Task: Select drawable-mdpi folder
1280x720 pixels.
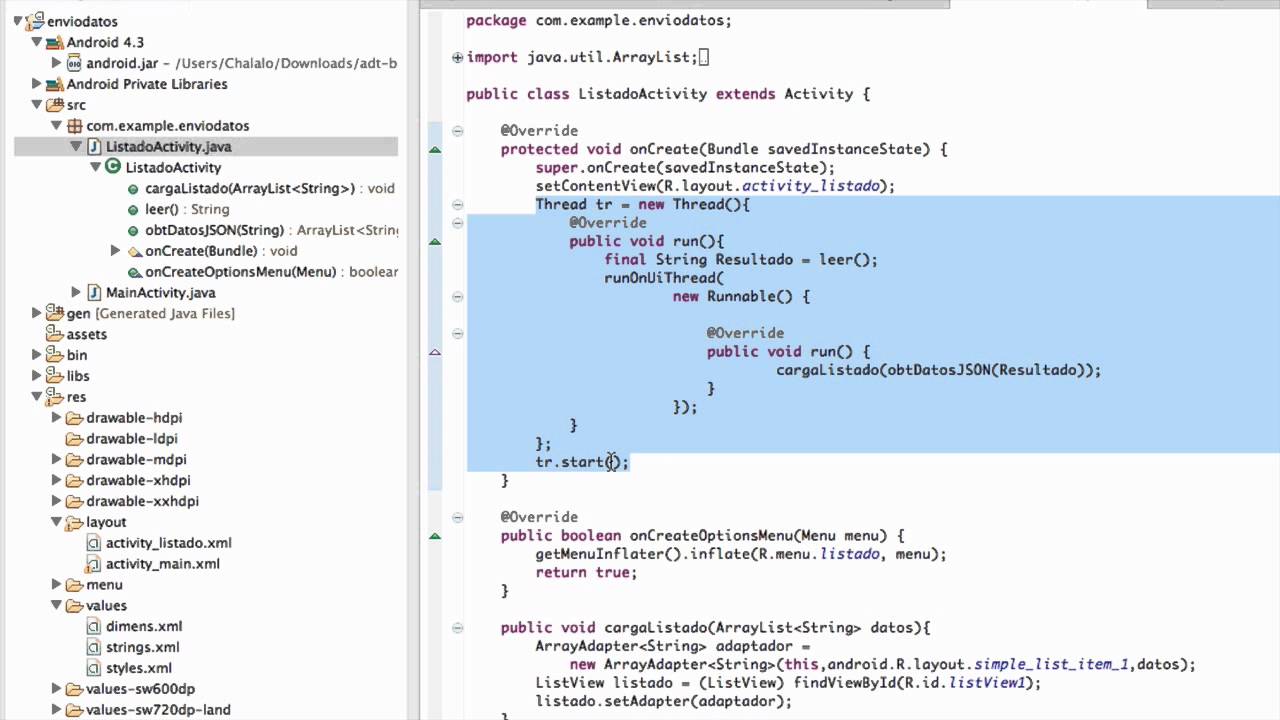Action: 136,460
